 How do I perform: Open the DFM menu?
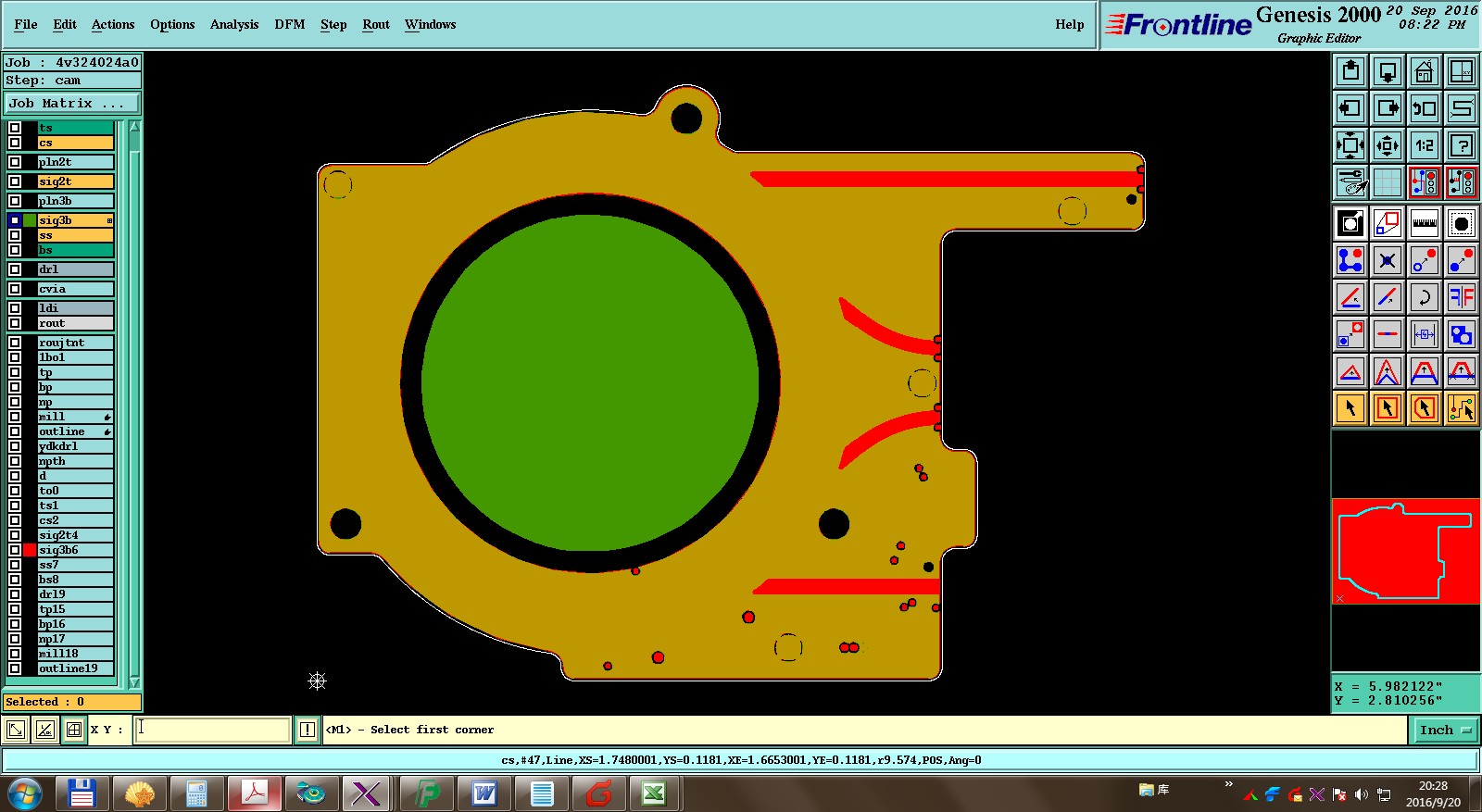(290, 24)
